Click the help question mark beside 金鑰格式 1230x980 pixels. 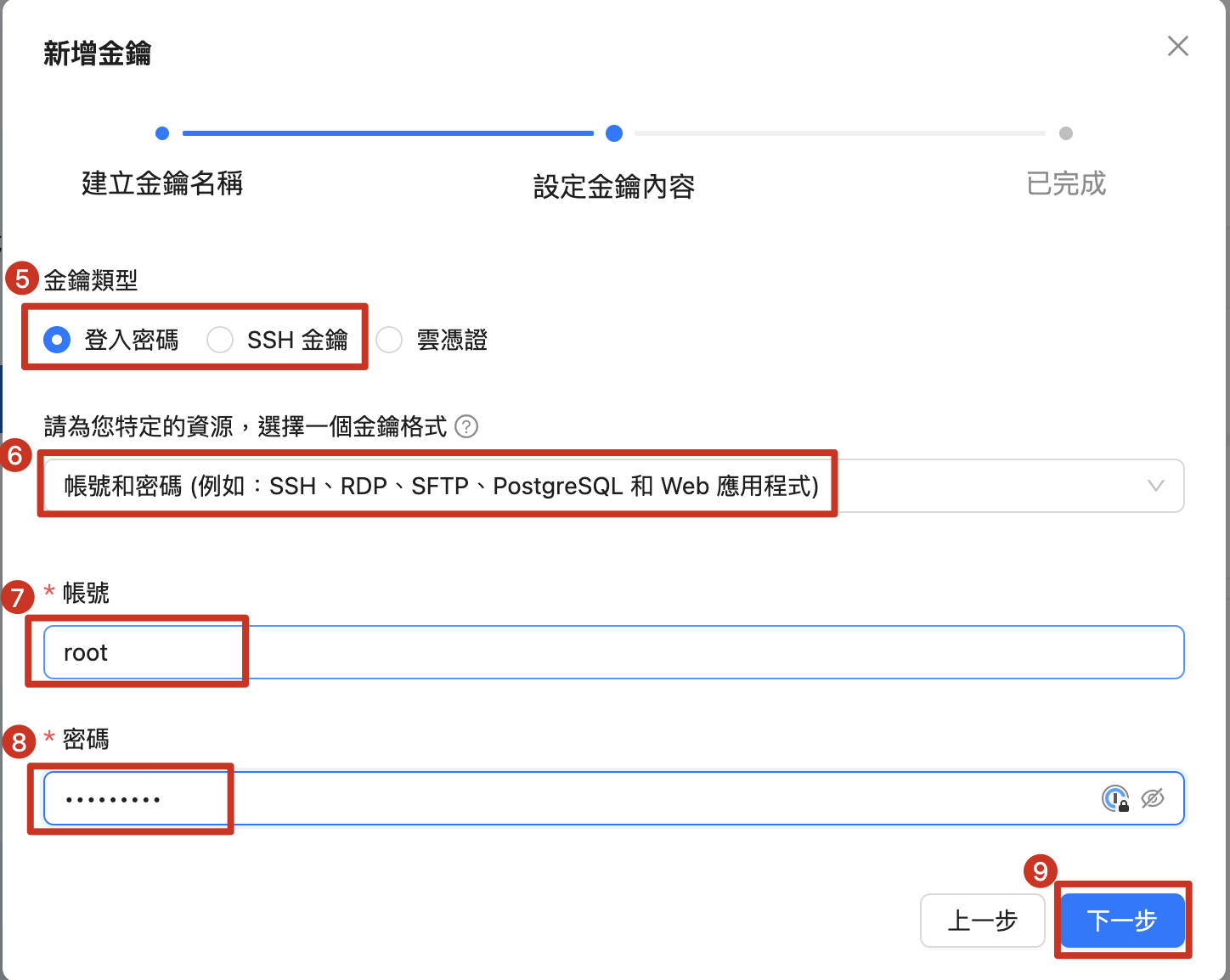466,426
